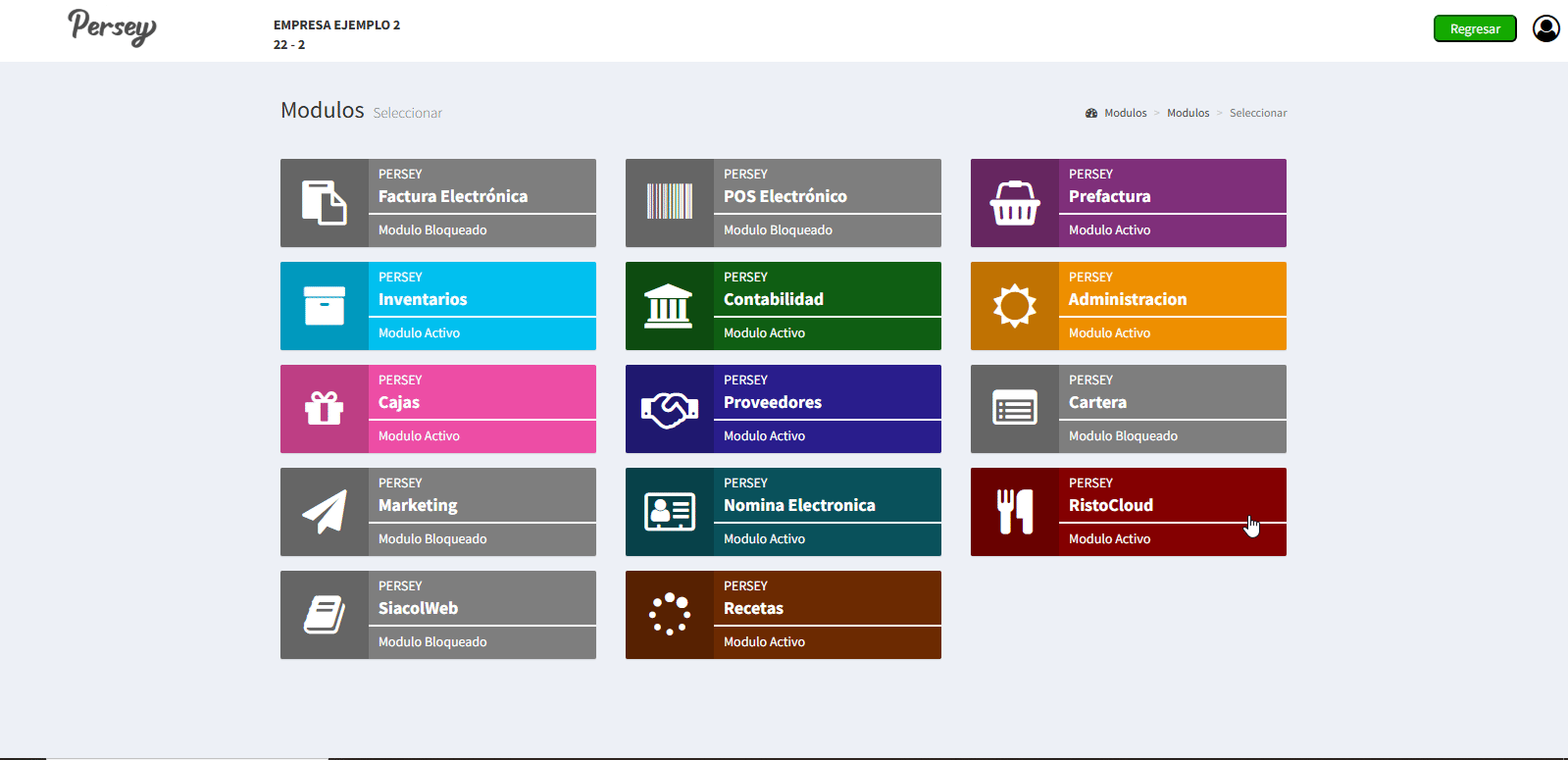Viewport: 1568px width, 760px height.
Task: Select the Nomina Electronica ID card icon
Action: point(669,512)
